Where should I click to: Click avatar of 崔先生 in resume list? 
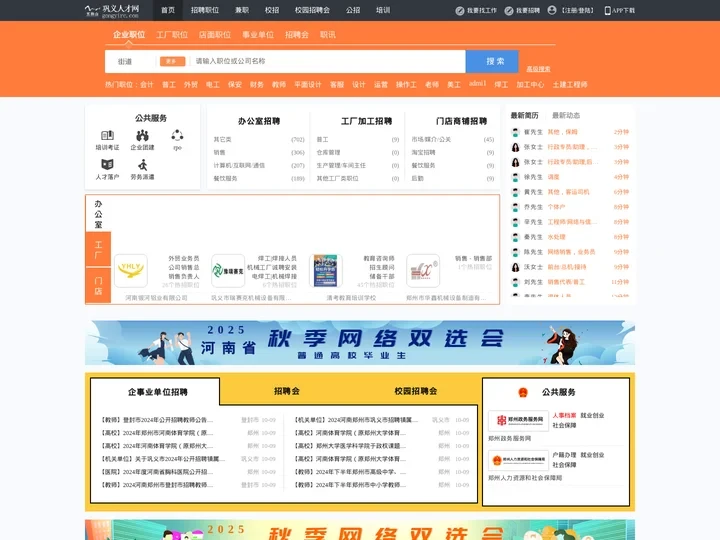pos(516,132)
